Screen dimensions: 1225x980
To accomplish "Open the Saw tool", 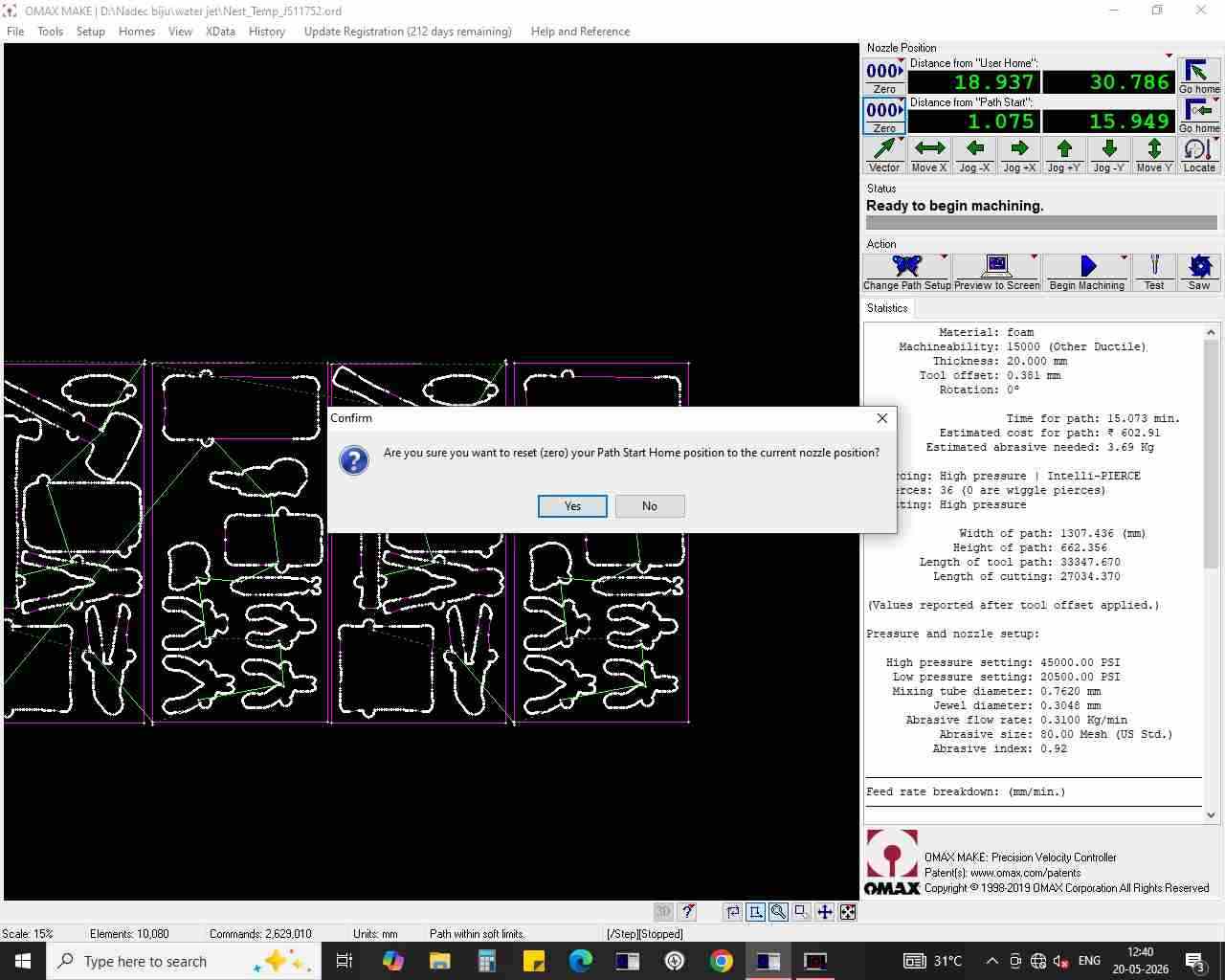I will pyautogui.click(x=1199, y=272).
